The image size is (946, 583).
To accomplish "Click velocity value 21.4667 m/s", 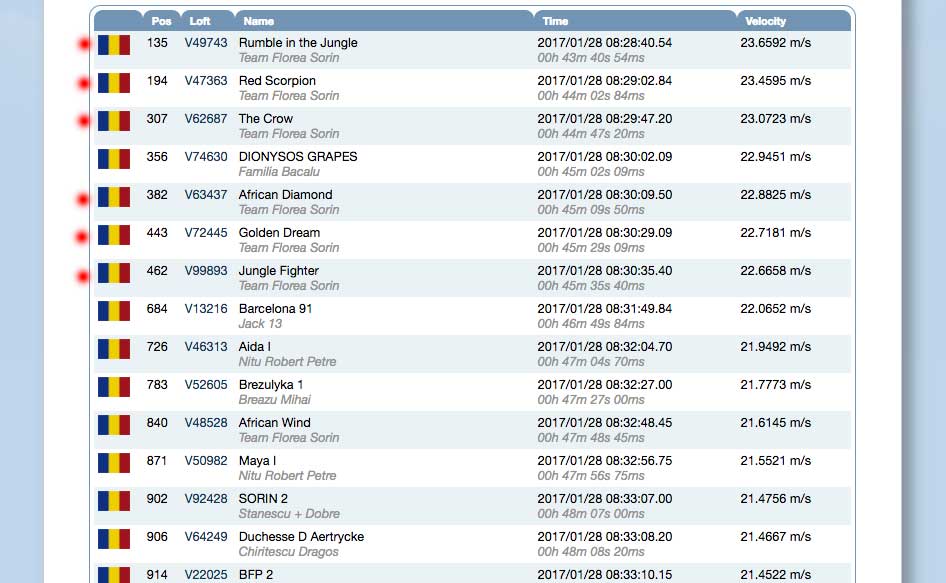I will click(775, 537).
